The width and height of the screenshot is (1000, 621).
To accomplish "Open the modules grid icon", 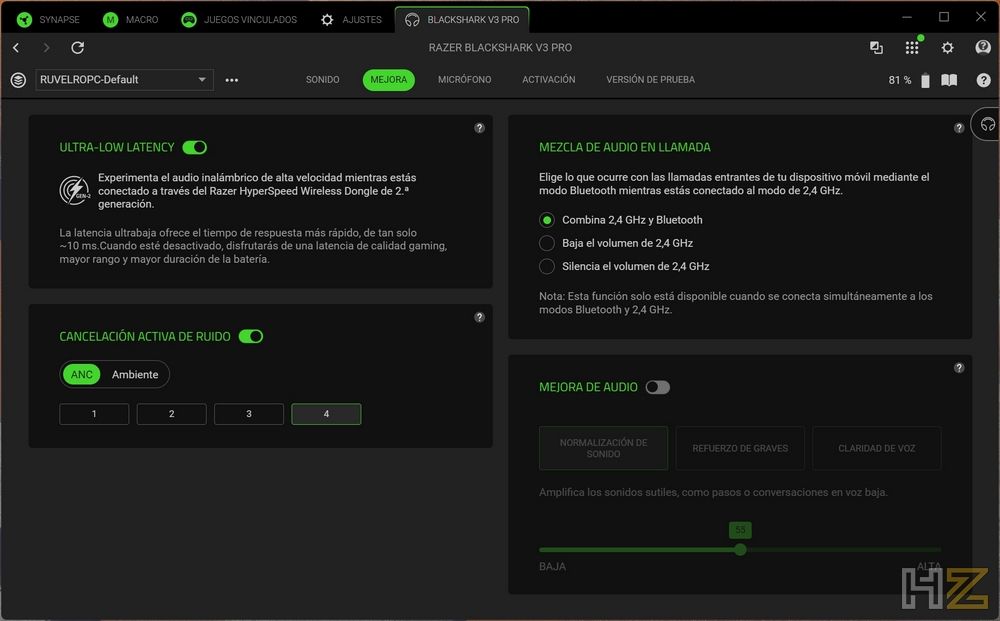I will point(912,47).
